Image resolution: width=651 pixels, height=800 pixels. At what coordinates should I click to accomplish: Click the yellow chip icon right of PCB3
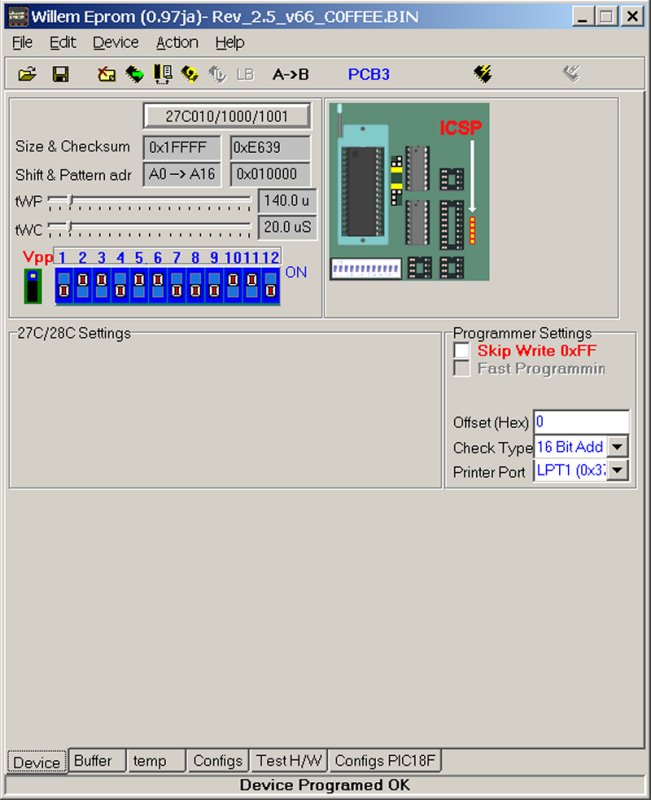483,74
